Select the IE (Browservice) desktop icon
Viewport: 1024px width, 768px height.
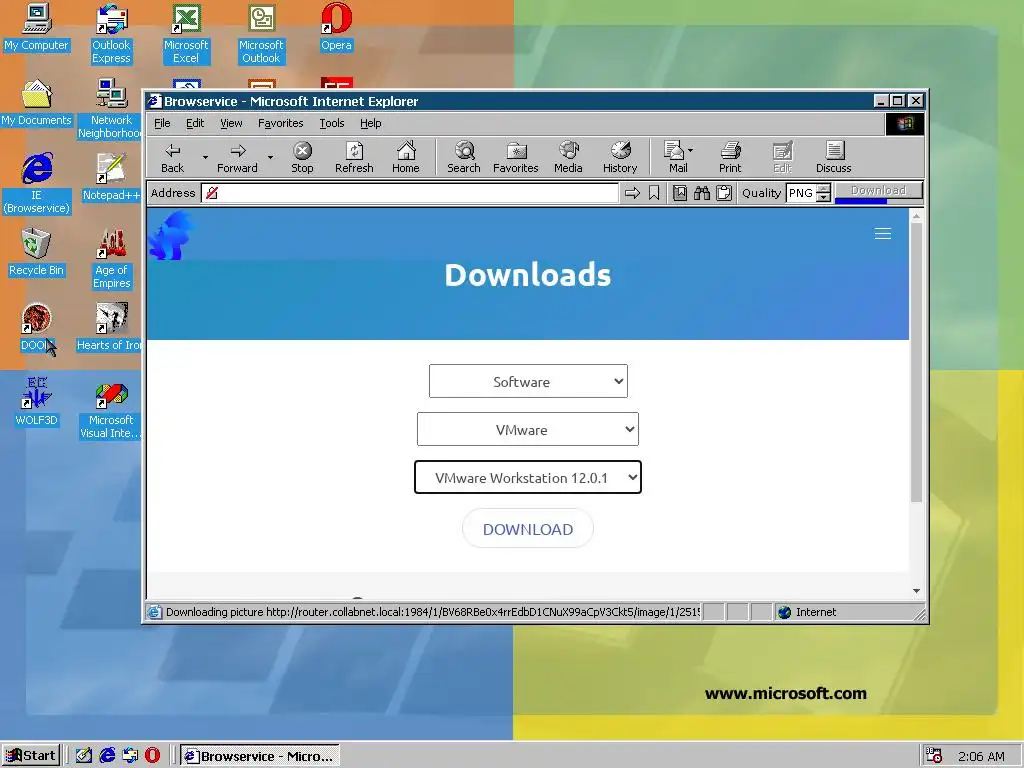coord(37,183)
